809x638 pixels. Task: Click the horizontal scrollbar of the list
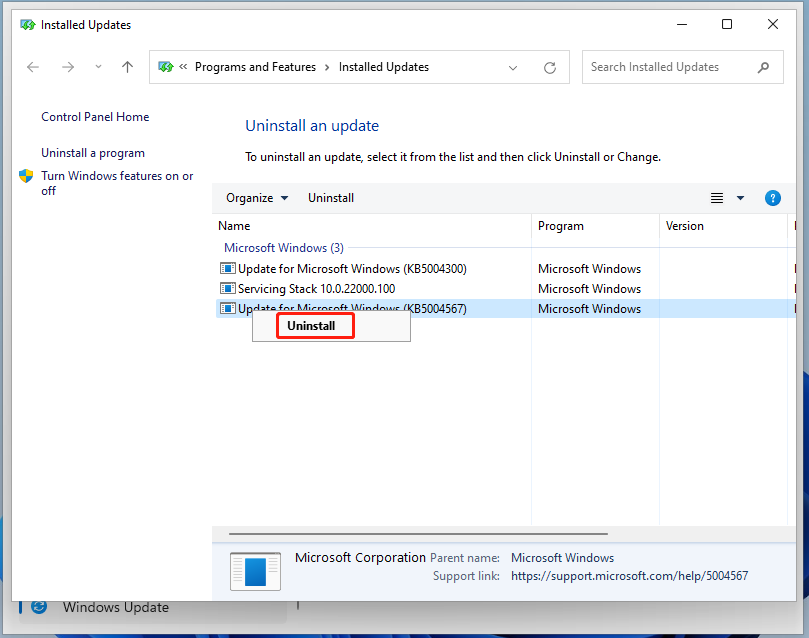point(418,534)
